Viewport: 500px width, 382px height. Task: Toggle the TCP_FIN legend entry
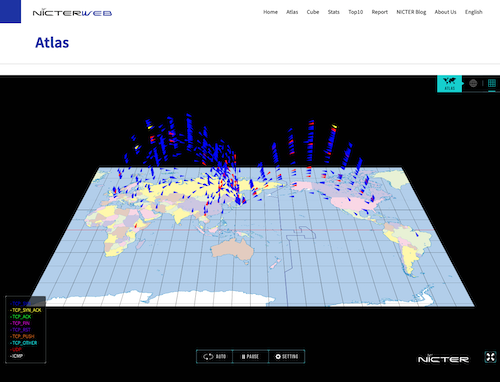click(20, 323)
